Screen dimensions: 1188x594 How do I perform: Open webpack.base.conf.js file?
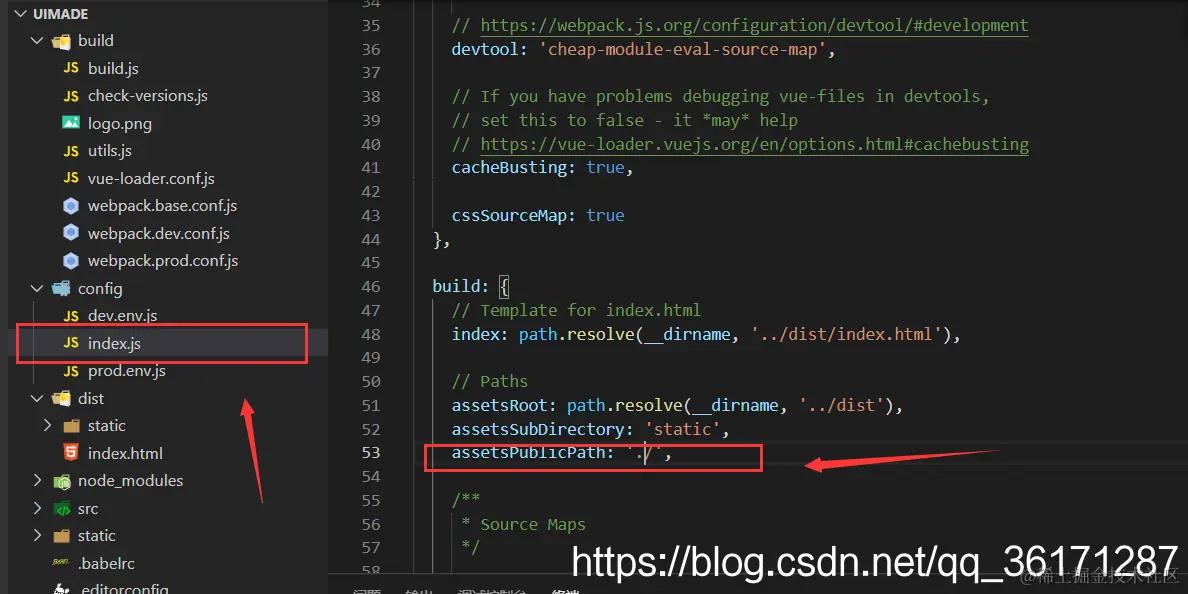163,205
